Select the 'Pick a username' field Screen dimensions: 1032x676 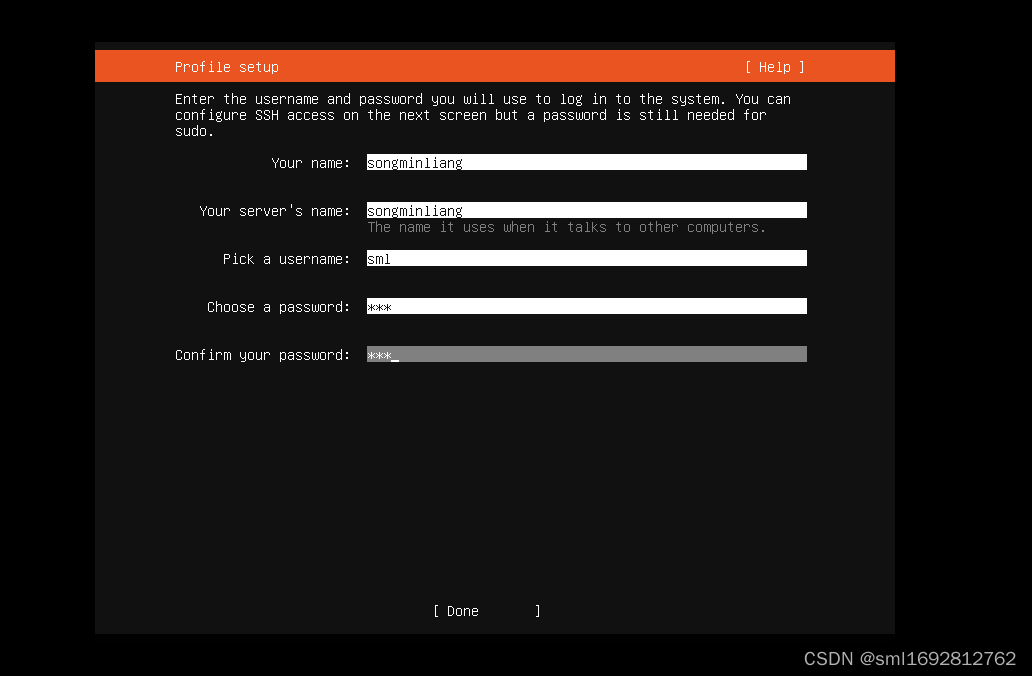(x=585, y=257)
